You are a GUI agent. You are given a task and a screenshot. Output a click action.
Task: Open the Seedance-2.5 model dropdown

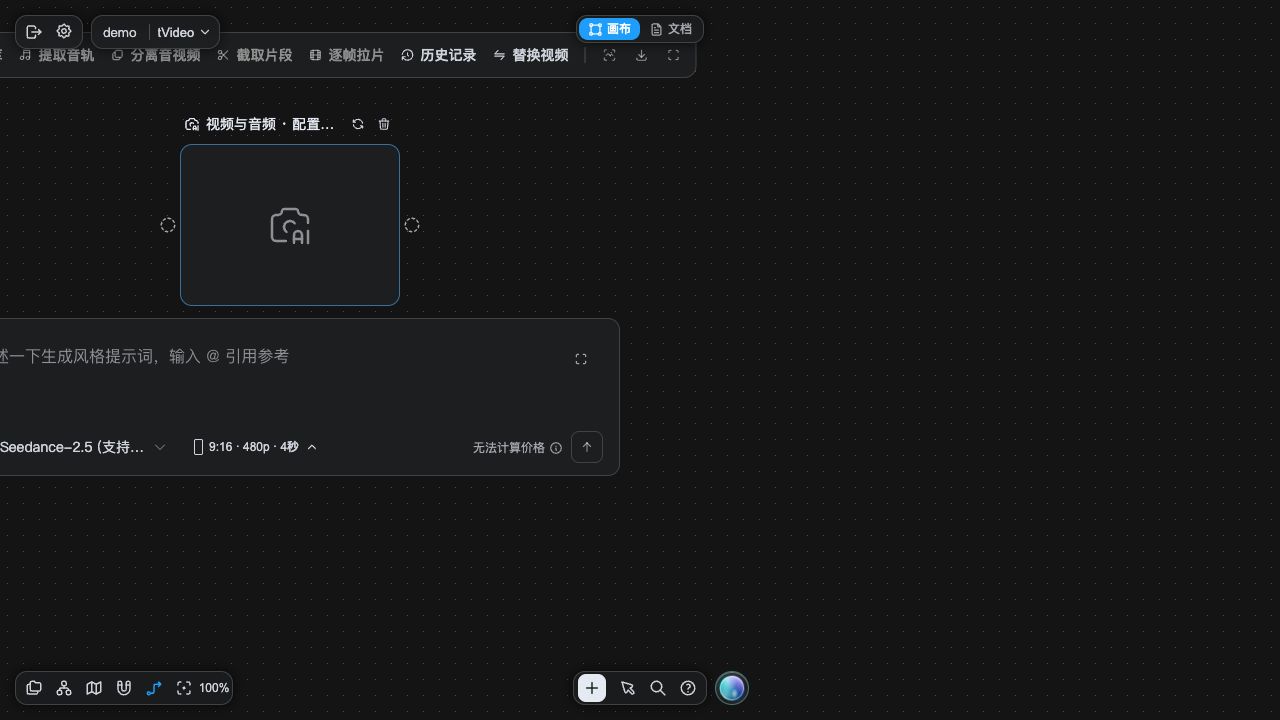[83, 447]
